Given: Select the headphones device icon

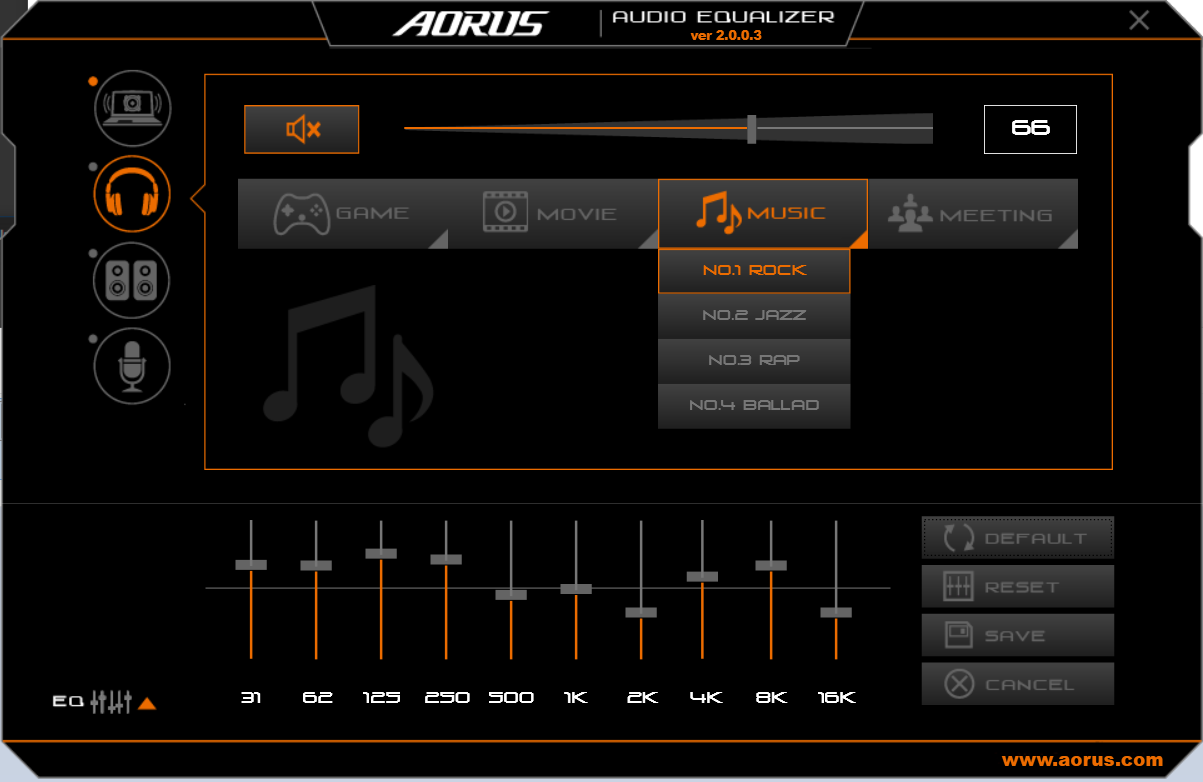Looking at the screenshot, I should (133, 194).
